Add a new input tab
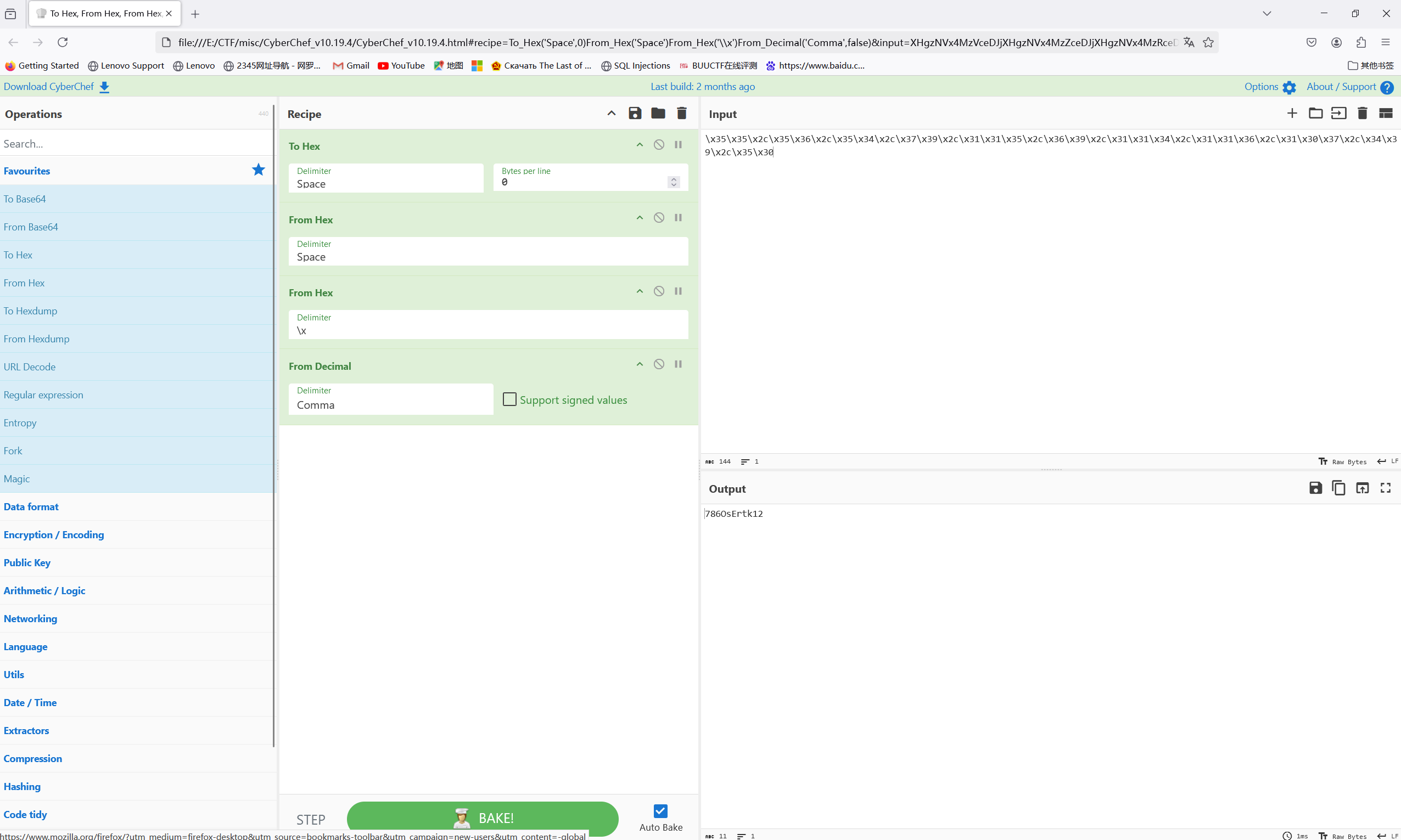This screenshot has height=840, width=1401. pyautogui.click(x=1292, y=113)
